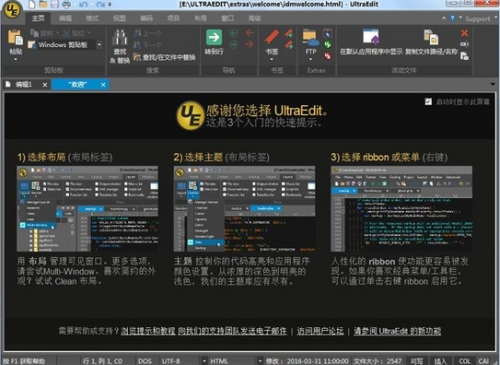Click the blue Help question mark icon
Image resolution: width=500 pixels, height=365 pixels.
[x=452, y=18]
